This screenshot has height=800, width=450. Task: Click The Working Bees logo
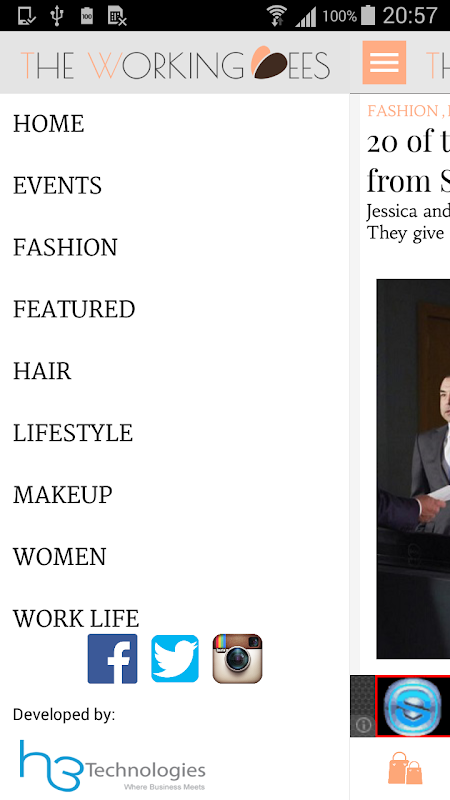[175, 63]
